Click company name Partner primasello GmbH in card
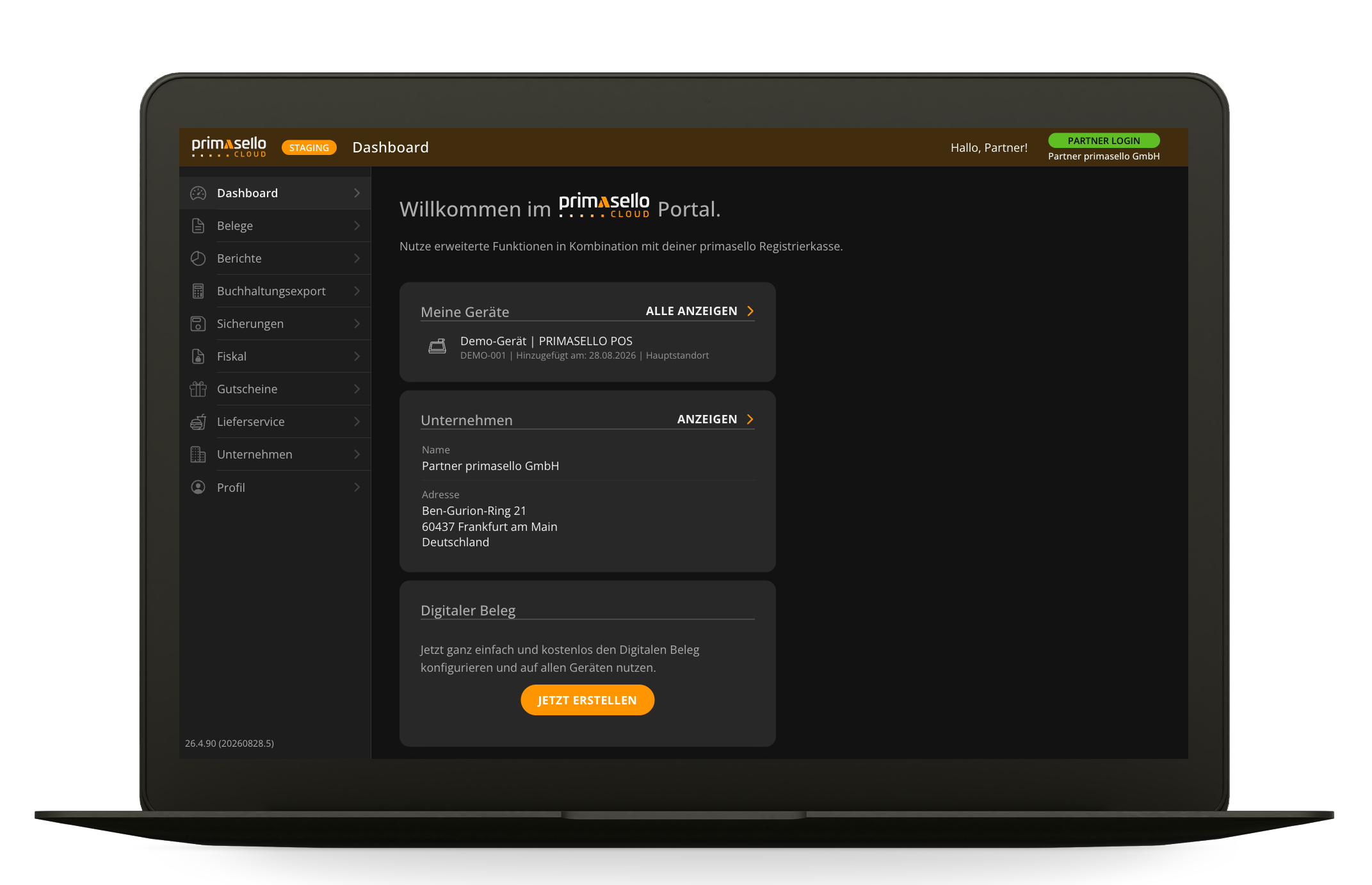This screenshot has height=885, width=1372. point(490,466)
